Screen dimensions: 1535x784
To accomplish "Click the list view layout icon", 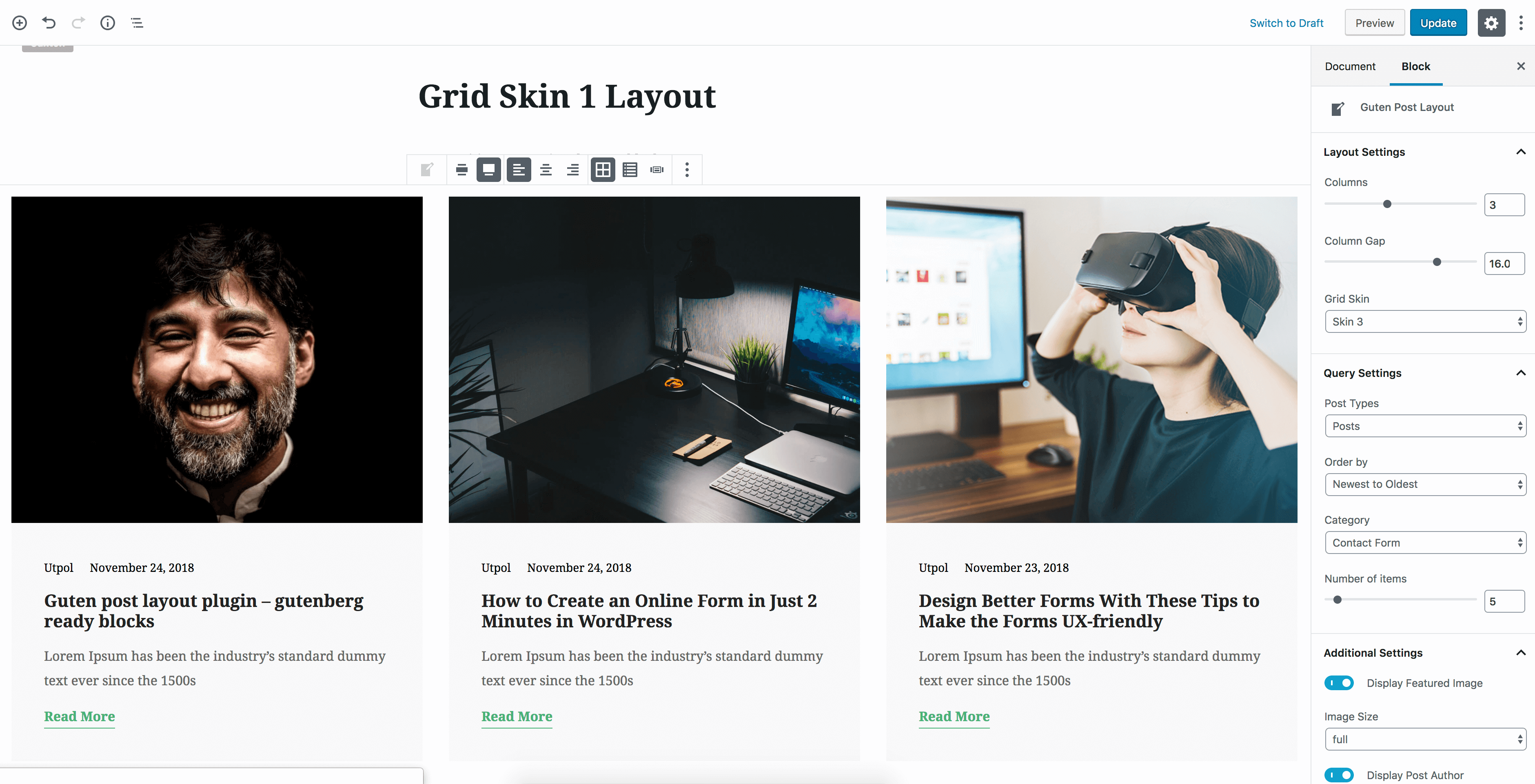I will click(629, 169).
